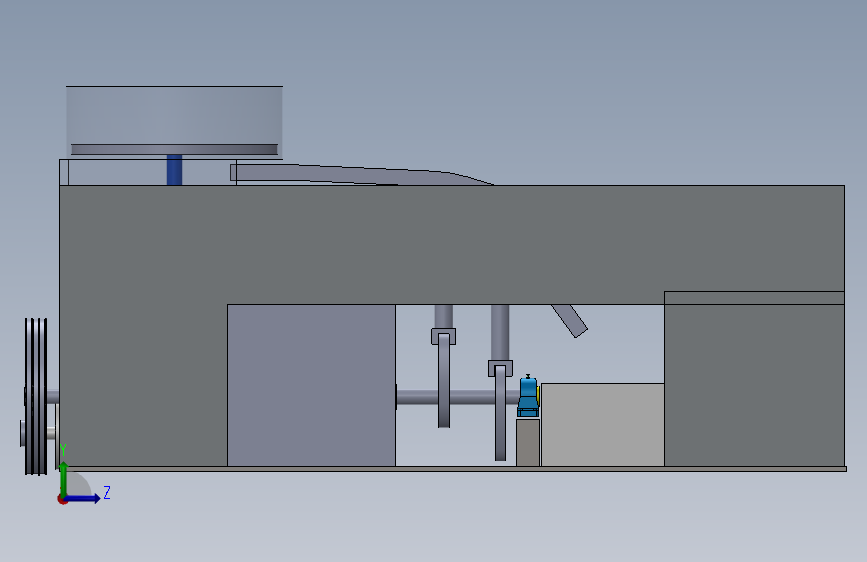Select the dark disc plate inside the hopper
Image resolution: width=867 pixels, height=562 pixels.
[x=174, y=149]
